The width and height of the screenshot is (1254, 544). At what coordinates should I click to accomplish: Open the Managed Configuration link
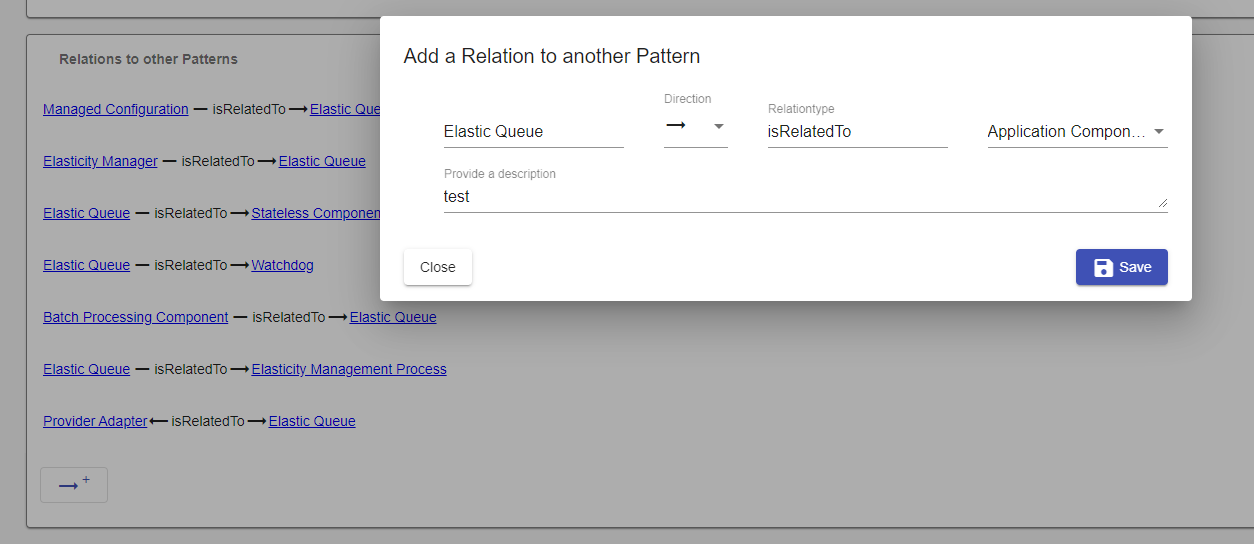116,109
